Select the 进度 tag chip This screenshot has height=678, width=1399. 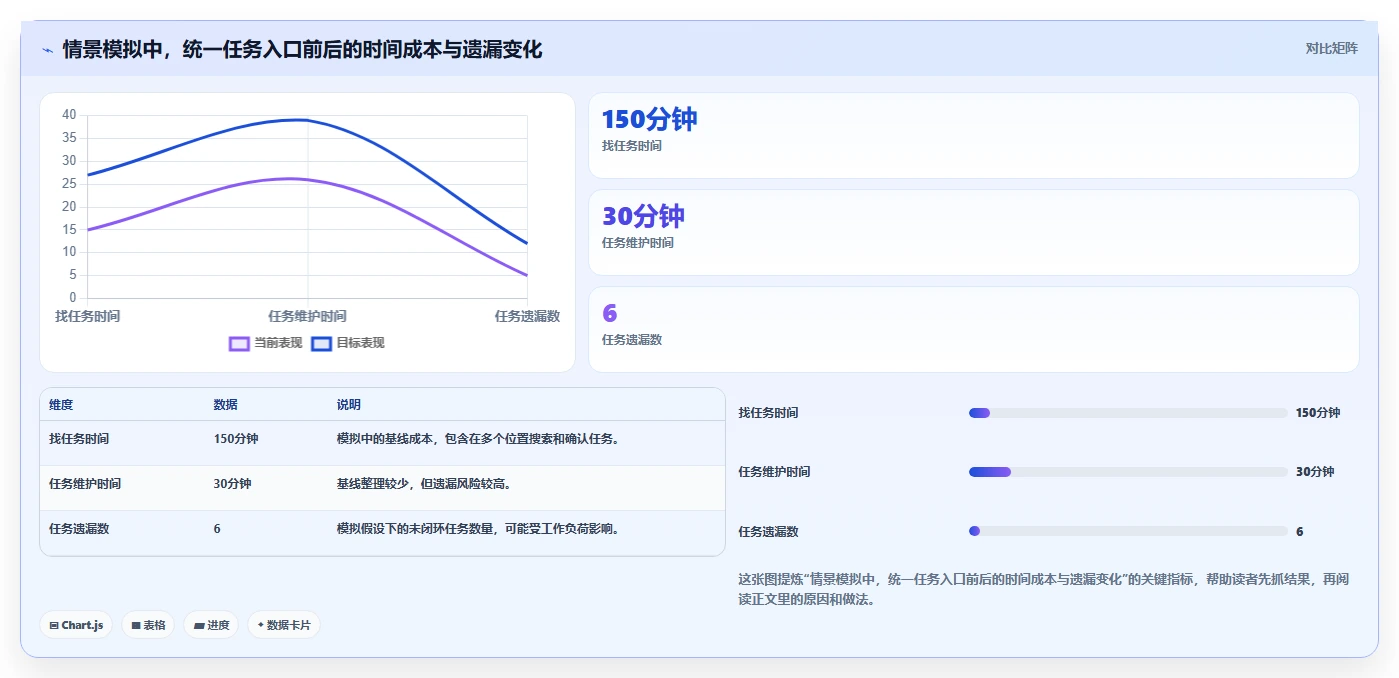(211, 625)
